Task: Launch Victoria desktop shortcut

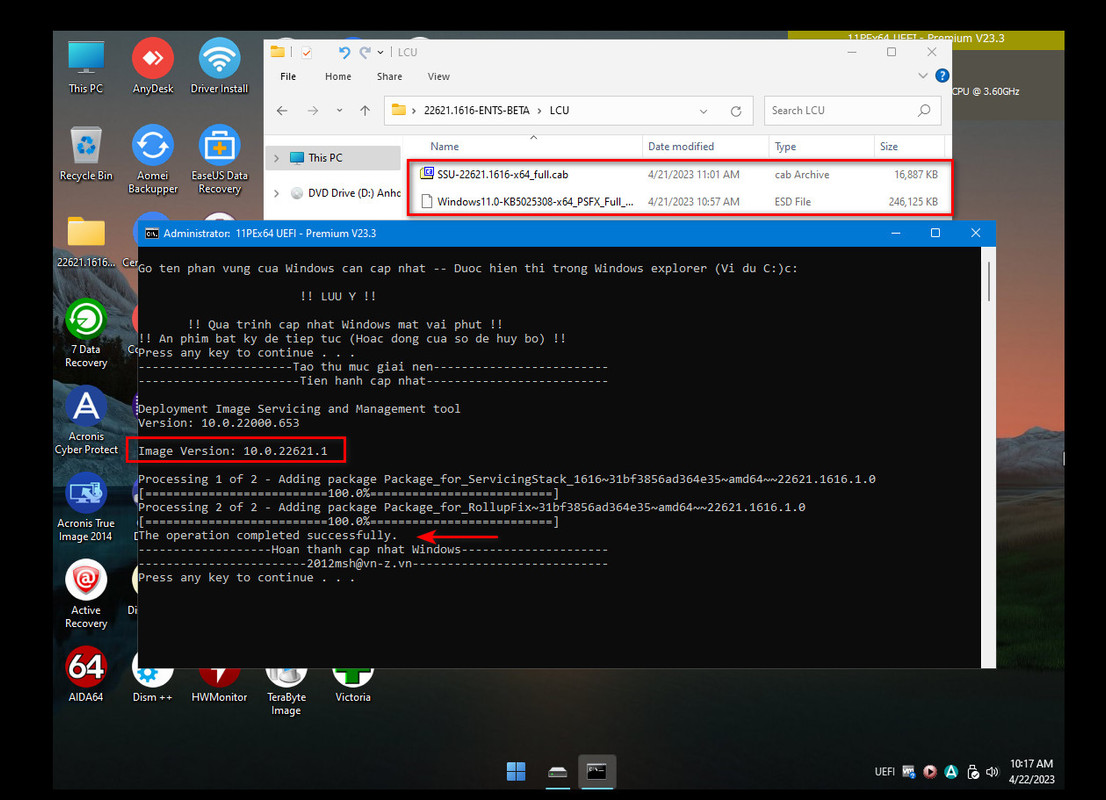Action: [353, 684]
